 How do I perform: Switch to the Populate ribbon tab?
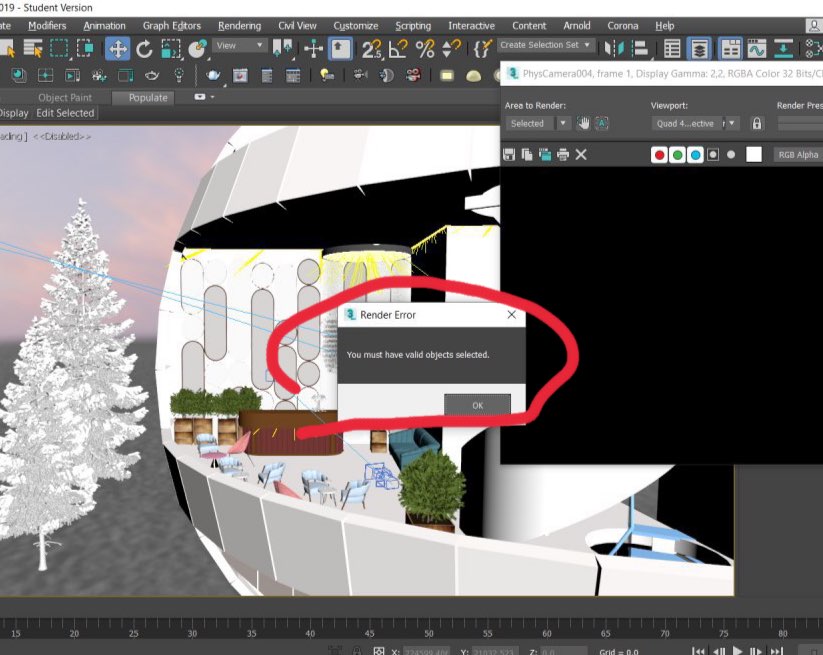(x=143, y=98)
